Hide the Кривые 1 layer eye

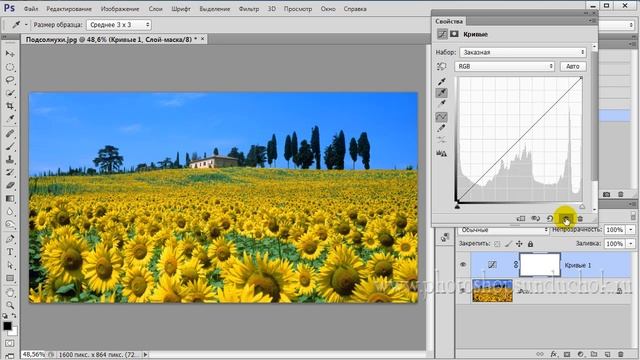(463, 265)
